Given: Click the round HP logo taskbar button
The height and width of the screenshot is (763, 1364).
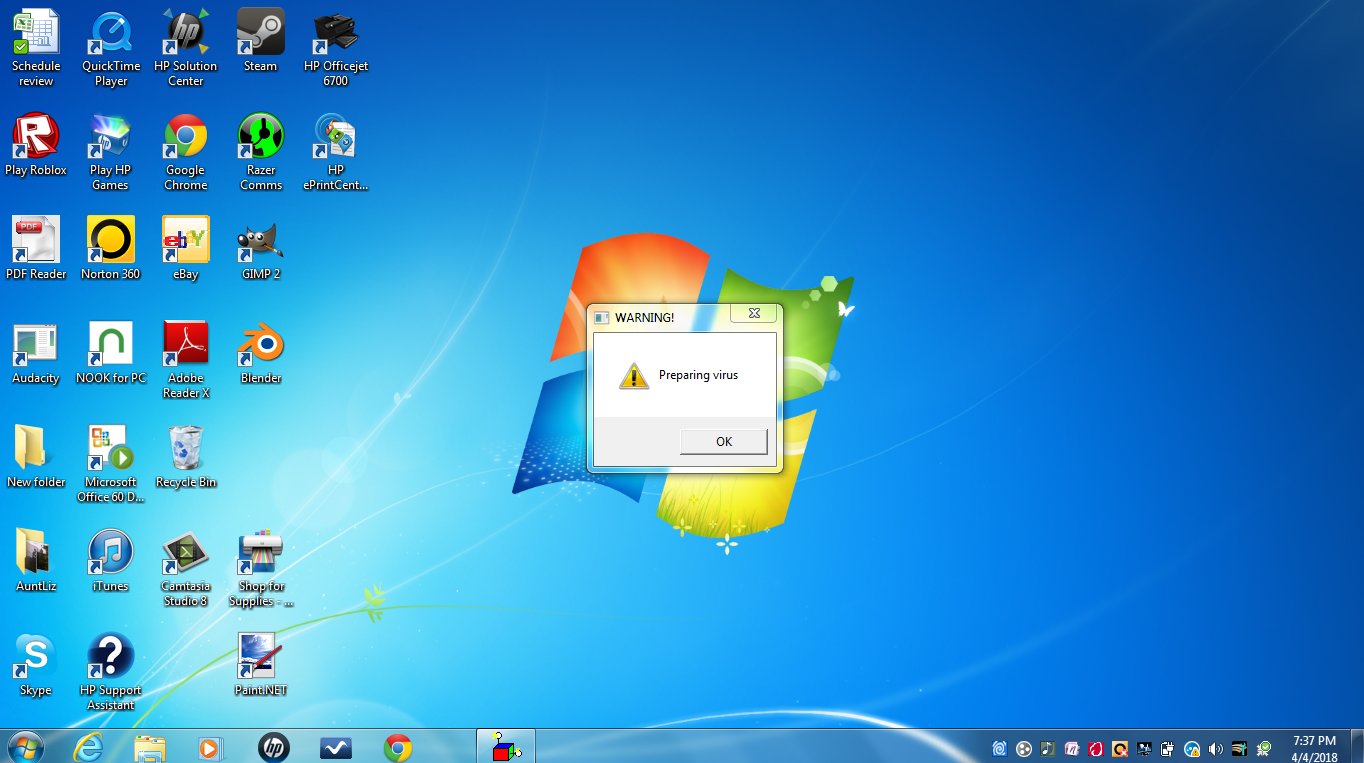Looking at the screenshot, I should tap(273, 747).
